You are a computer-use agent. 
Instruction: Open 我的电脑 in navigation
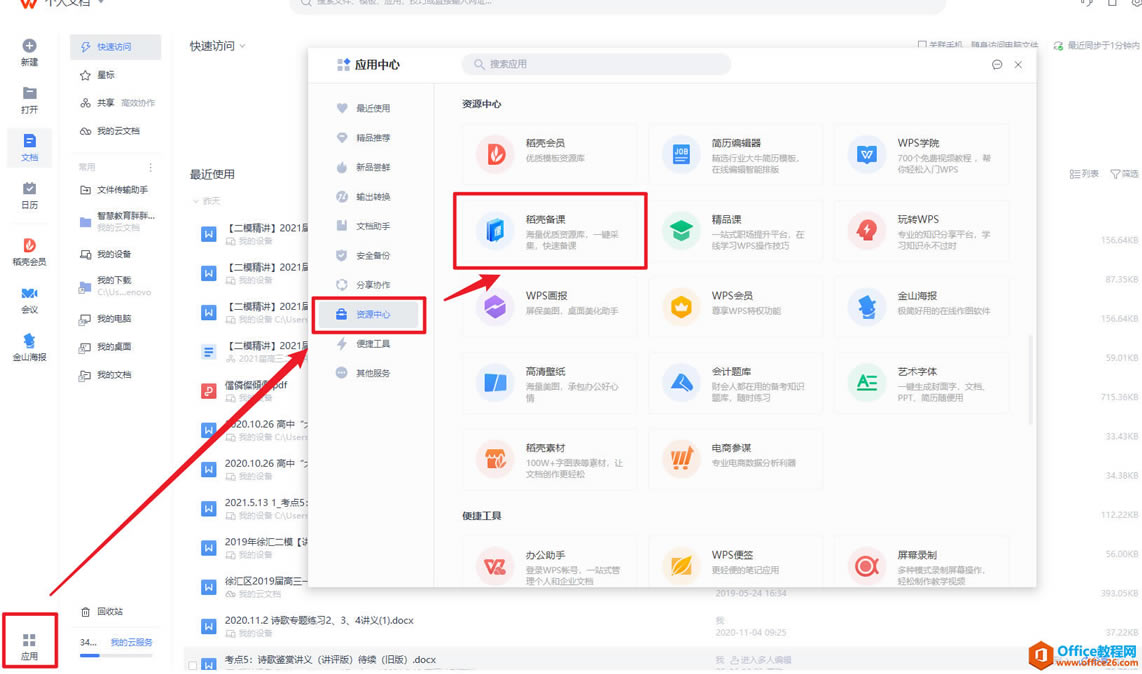(x=115, y=319)
